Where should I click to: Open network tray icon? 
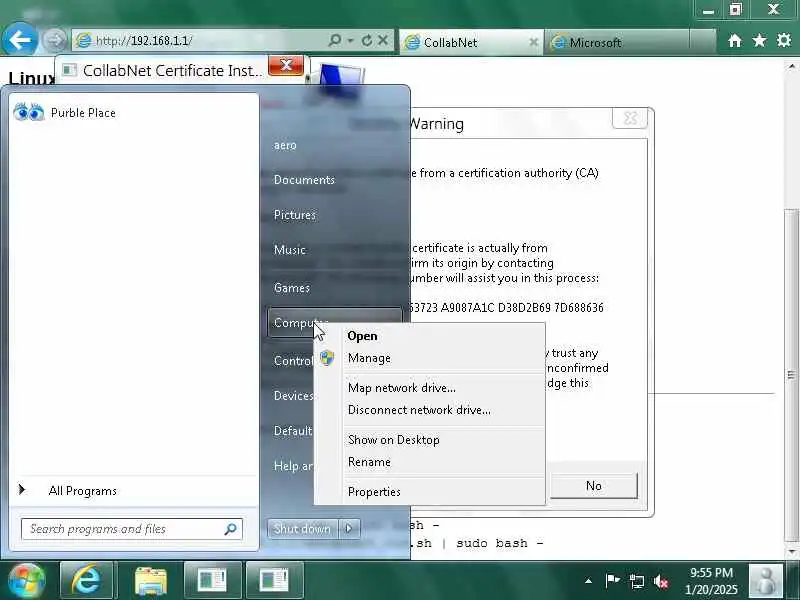click(x=637, y=581)
